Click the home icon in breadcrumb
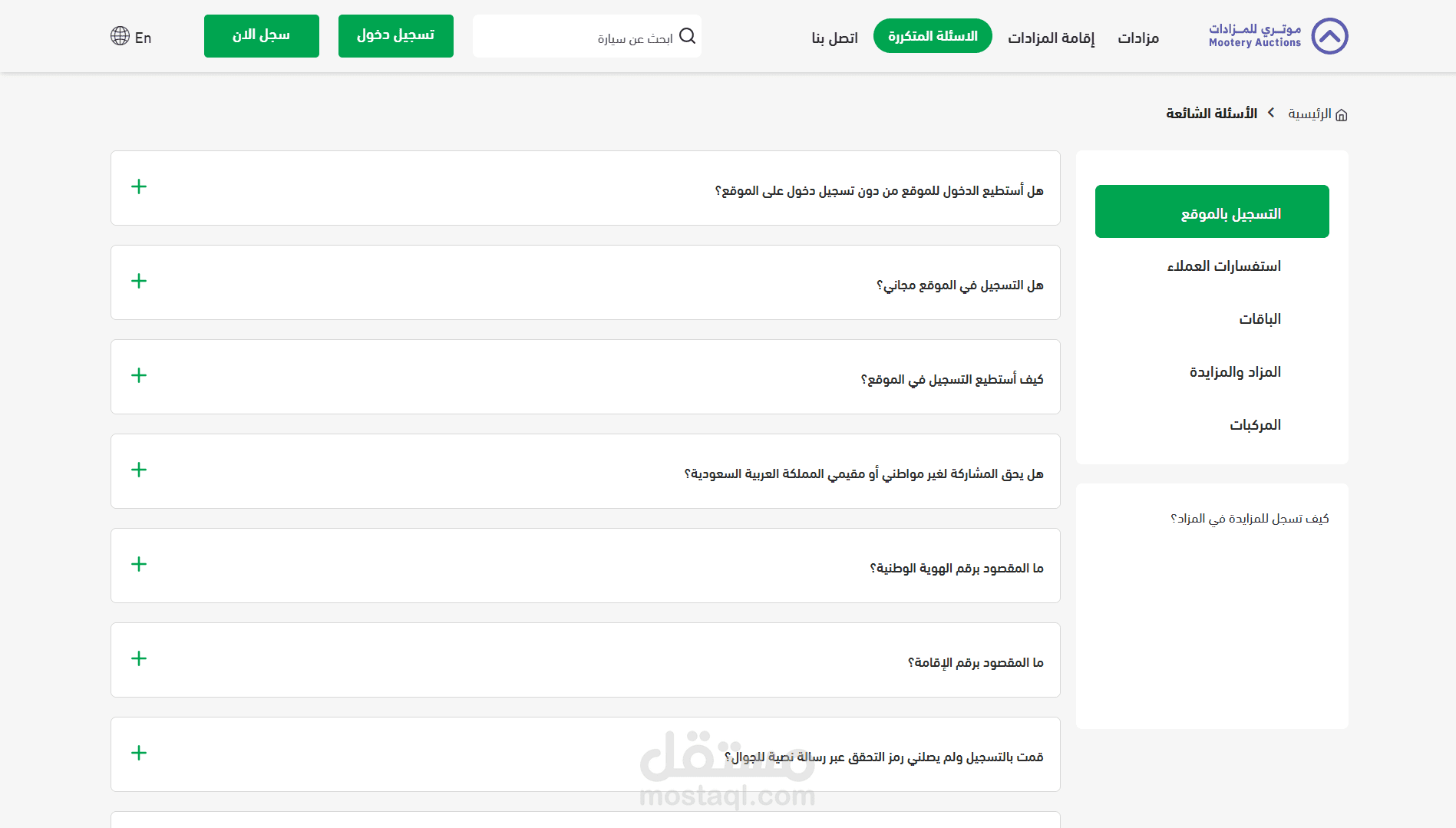The height and width of the screenshot is (828, 1456). (x=1342, y=115)
